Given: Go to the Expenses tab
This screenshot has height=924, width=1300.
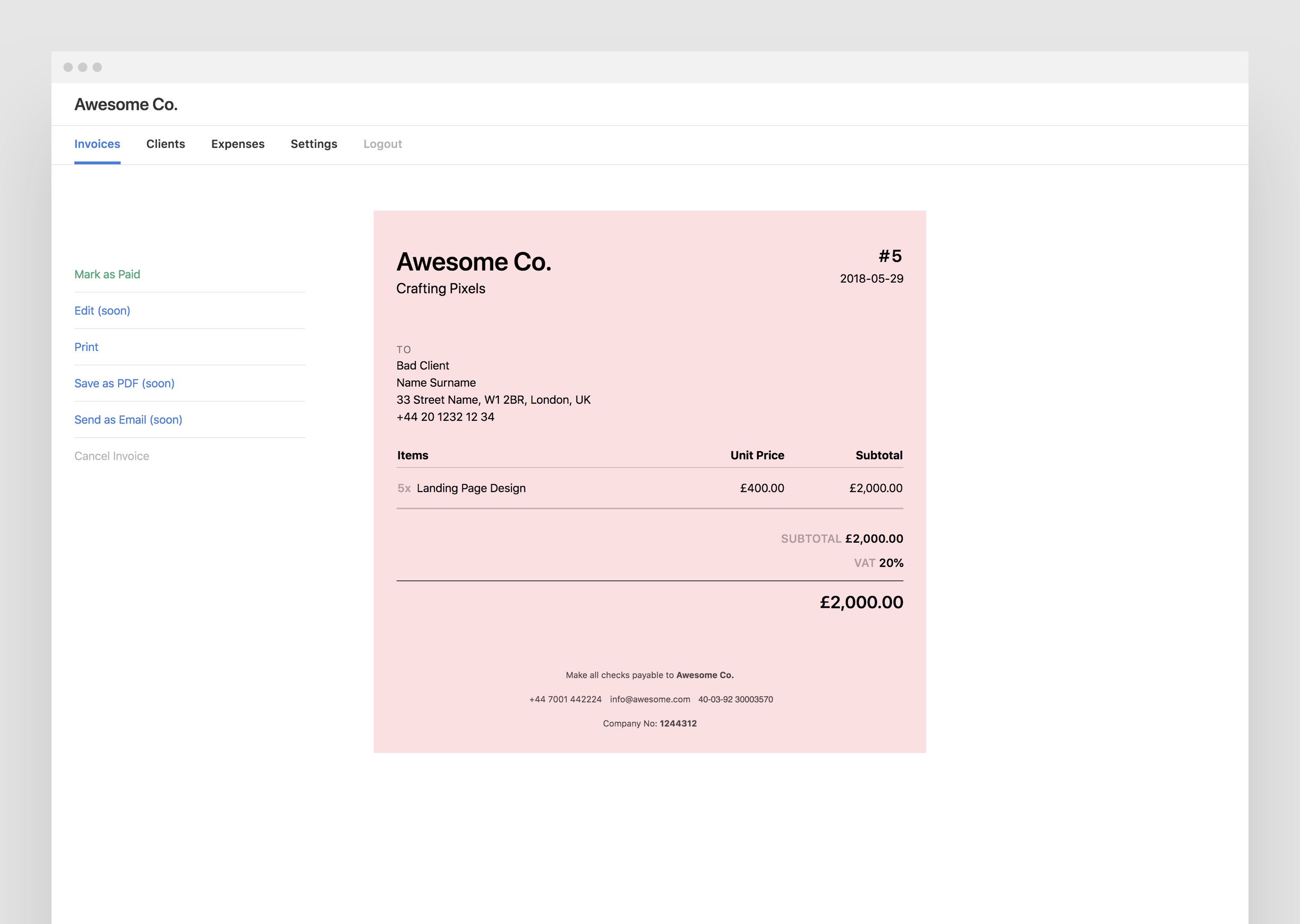Looking at the screenshot, I should click(238, 144).
